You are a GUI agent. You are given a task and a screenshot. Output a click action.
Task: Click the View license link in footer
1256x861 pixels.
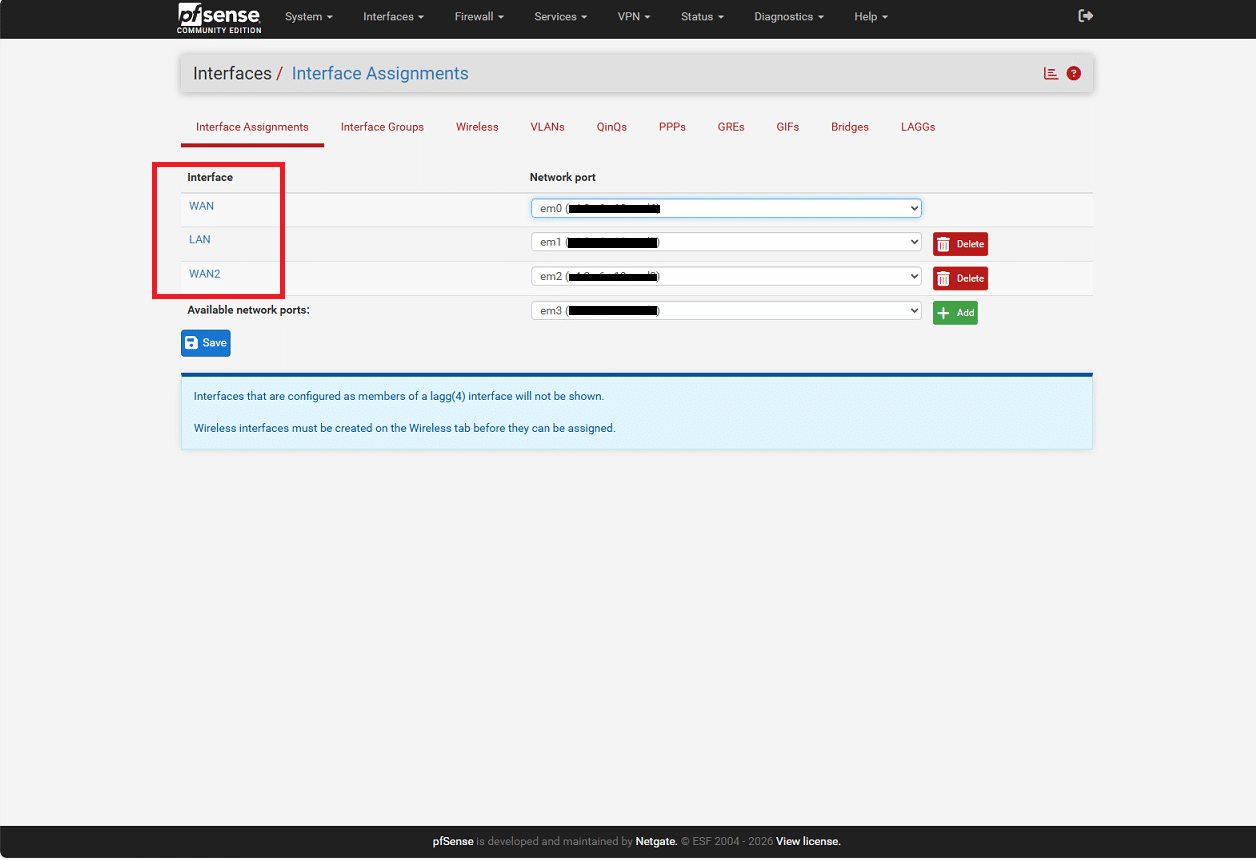click(x=808, y=841)
